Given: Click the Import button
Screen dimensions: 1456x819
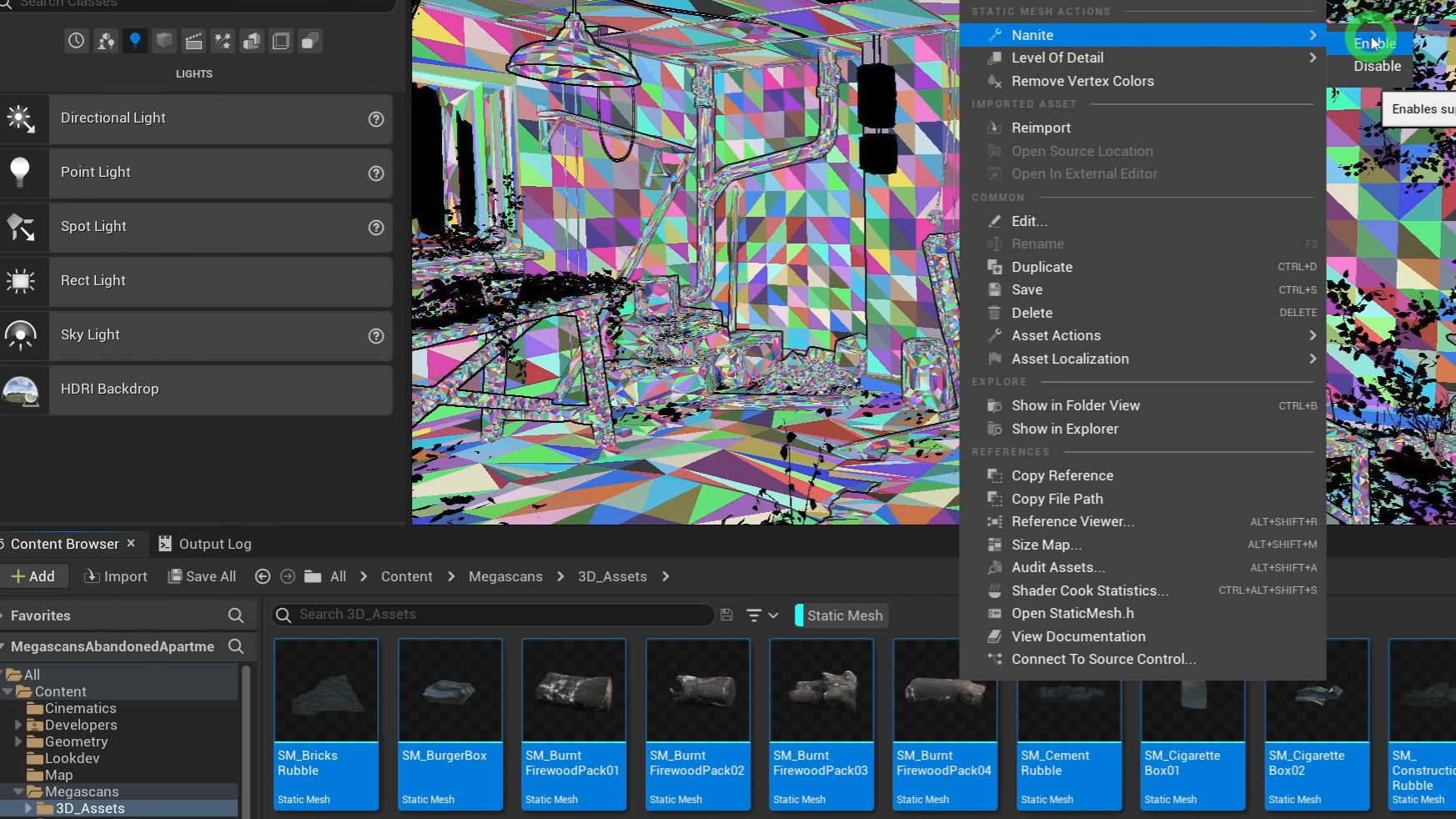Looking at the screenshot, I should (116, 576).
